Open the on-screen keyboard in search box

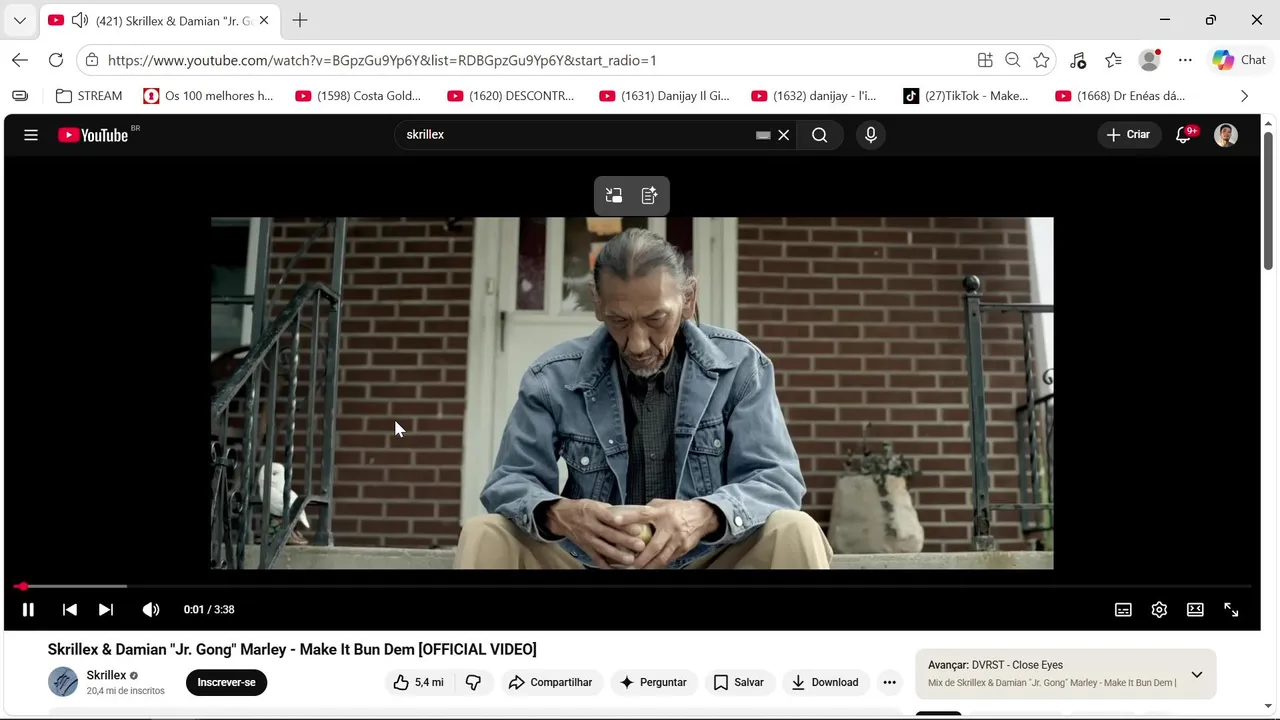763,135
